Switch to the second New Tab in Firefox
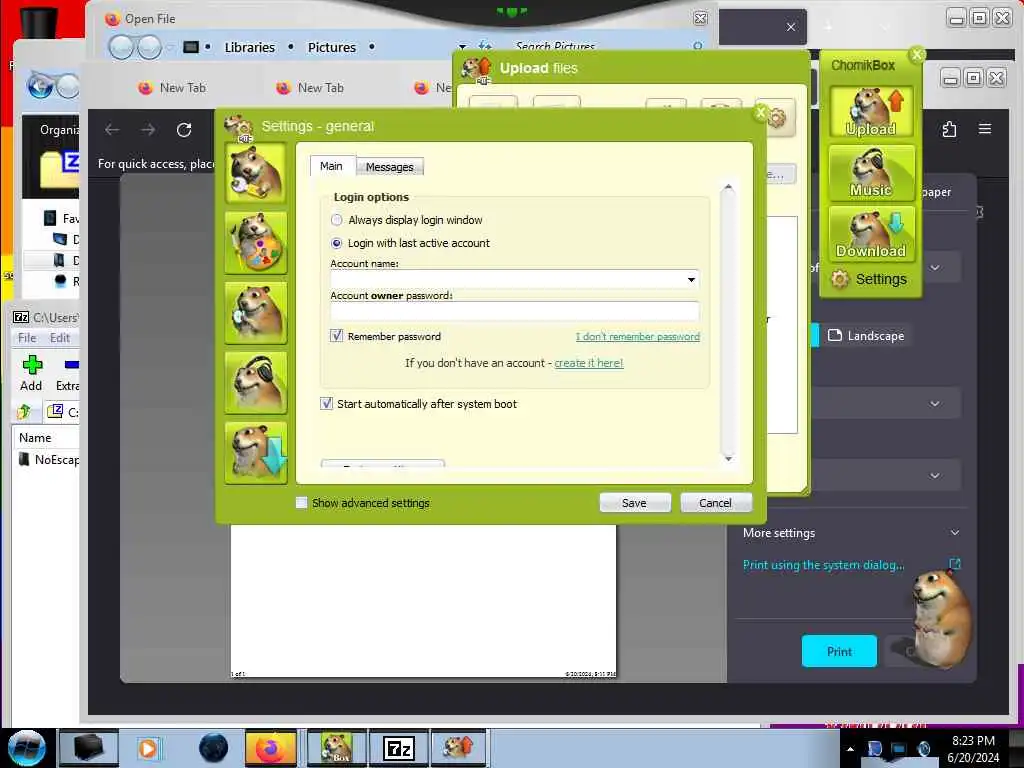 coord(310,88)
